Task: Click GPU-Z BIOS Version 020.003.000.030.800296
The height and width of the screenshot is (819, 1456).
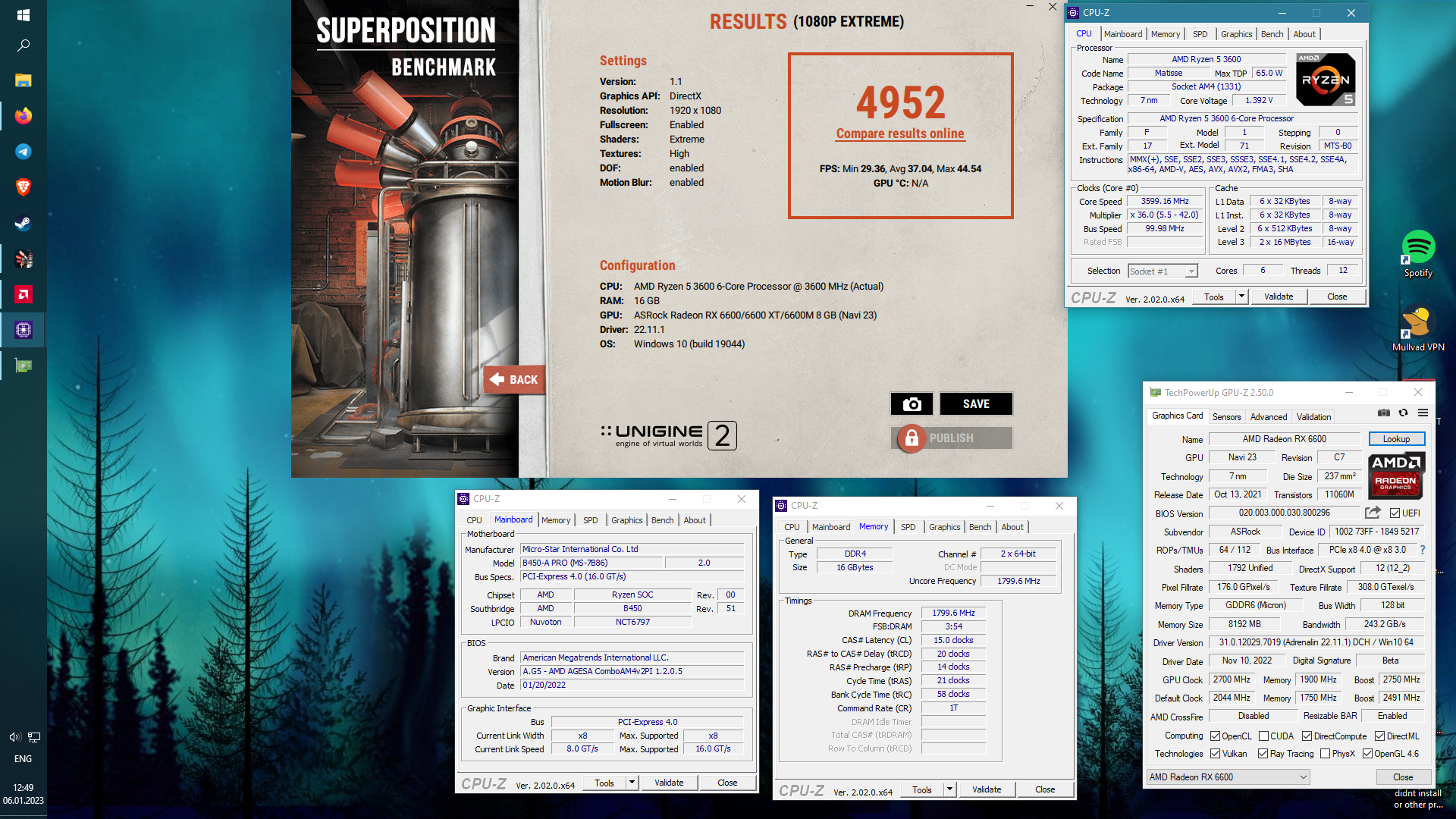Action: (1285, 513)
